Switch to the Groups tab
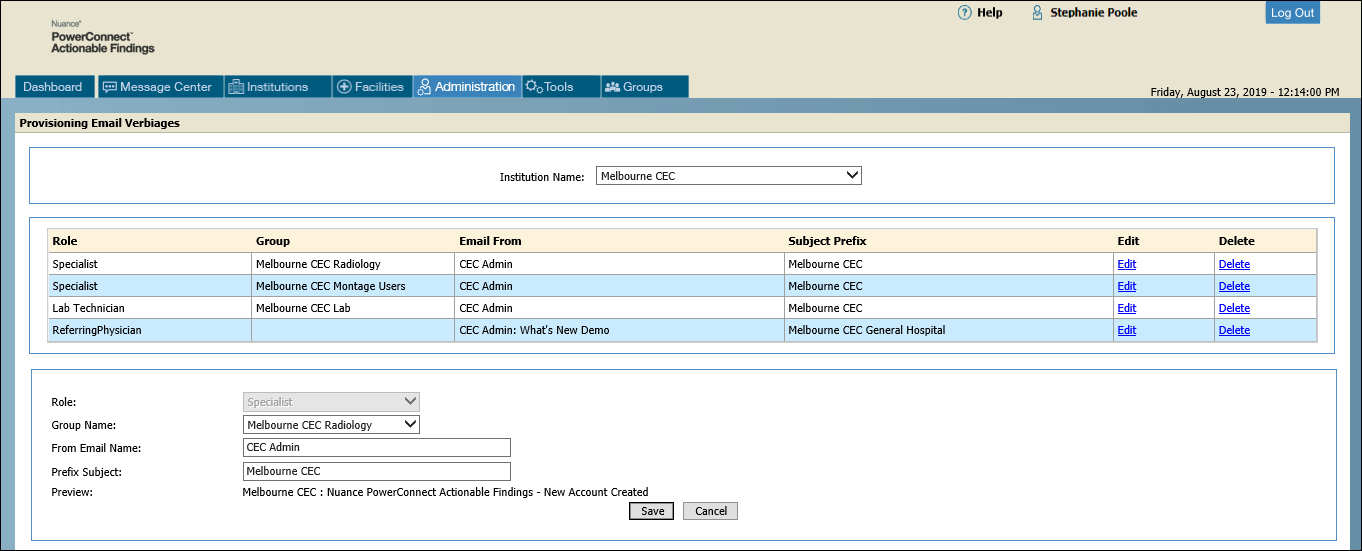Image resolution: width=1362 pixels, height=551 pixels. click(x=644, y=87)
